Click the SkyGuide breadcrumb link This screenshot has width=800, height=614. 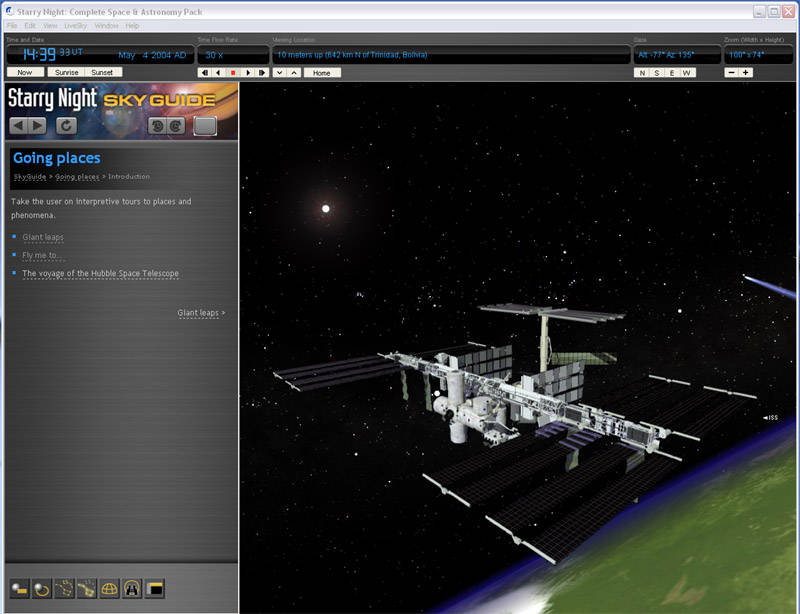click(30, 176)
